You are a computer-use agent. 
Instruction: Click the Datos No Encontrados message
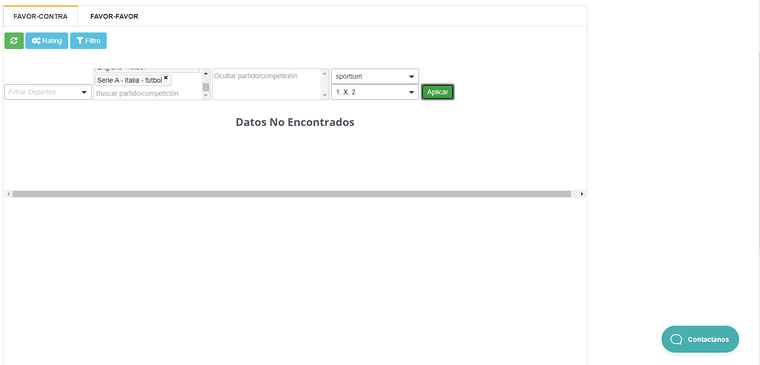pos(295,122)
